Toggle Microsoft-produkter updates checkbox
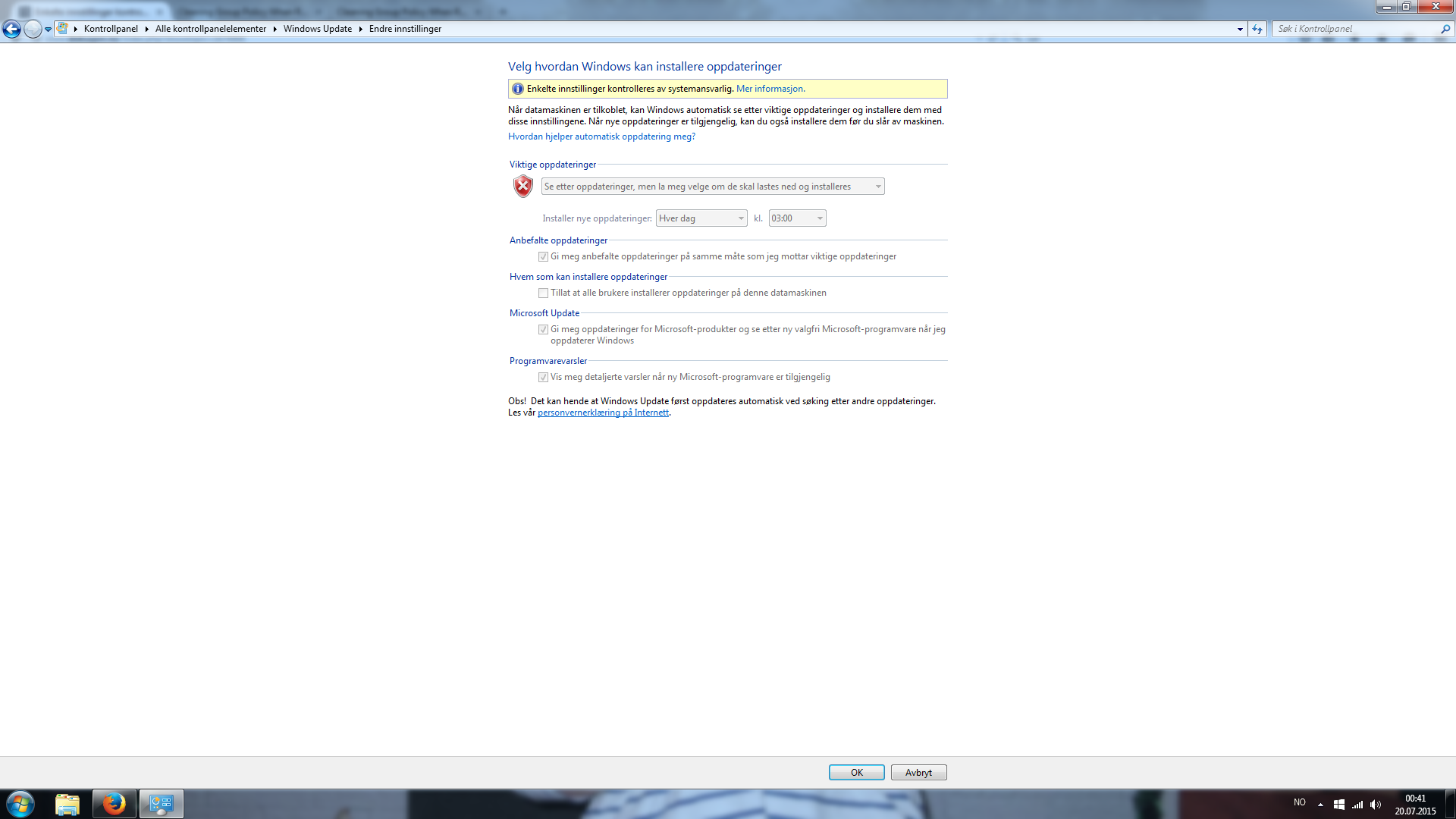Image resolution: width=1456 pixels, height=819 pixels. 543,330
